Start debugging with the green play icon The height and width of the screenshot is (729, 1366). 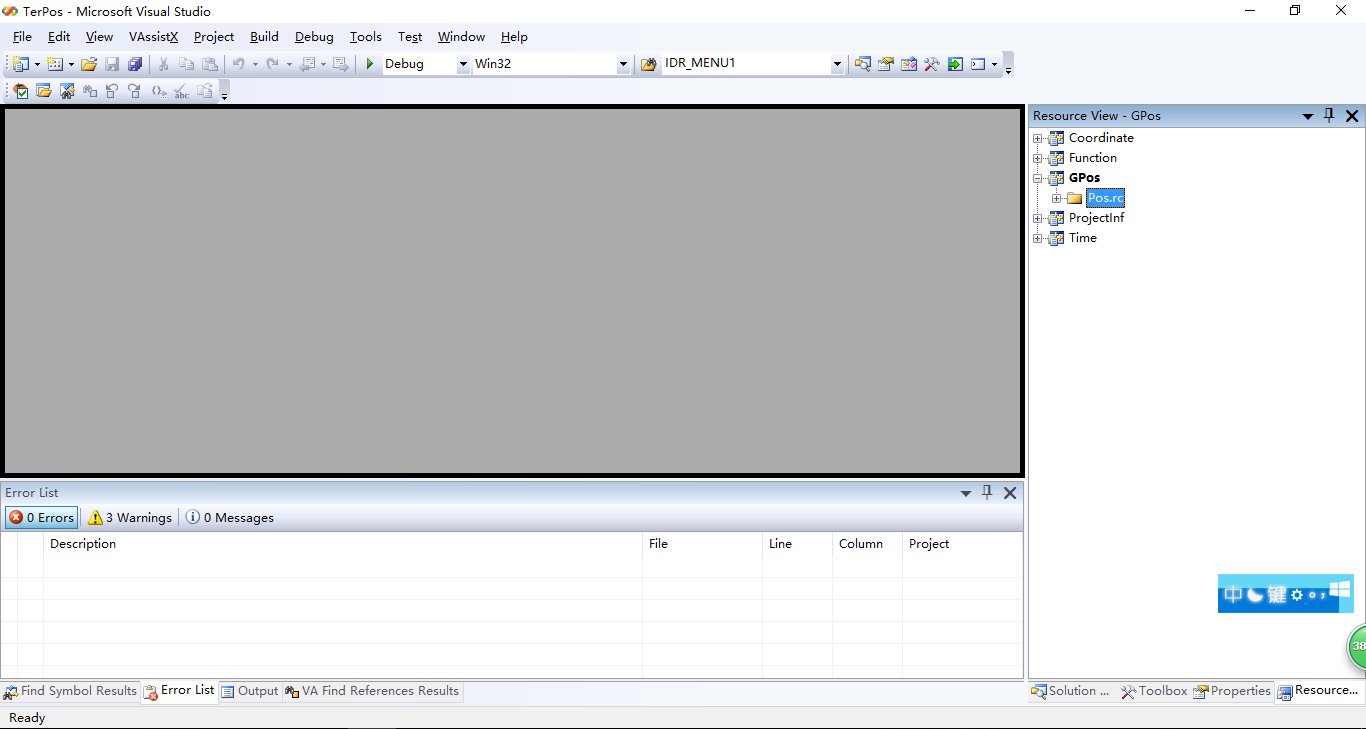point(370,64)
